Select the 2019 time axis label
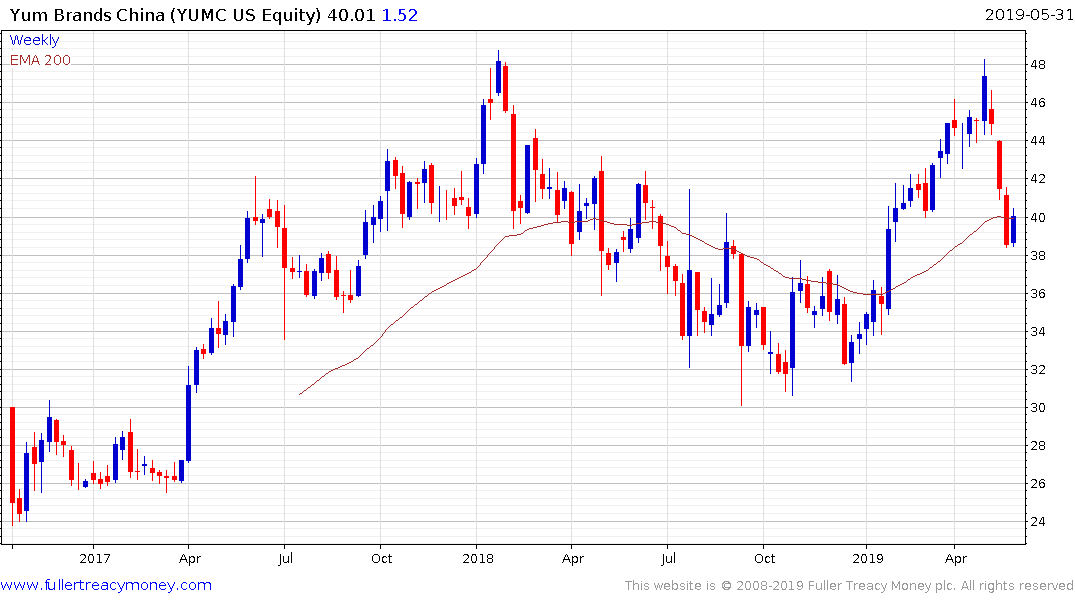Screen dimensions: 1075x600 (868, 558)
